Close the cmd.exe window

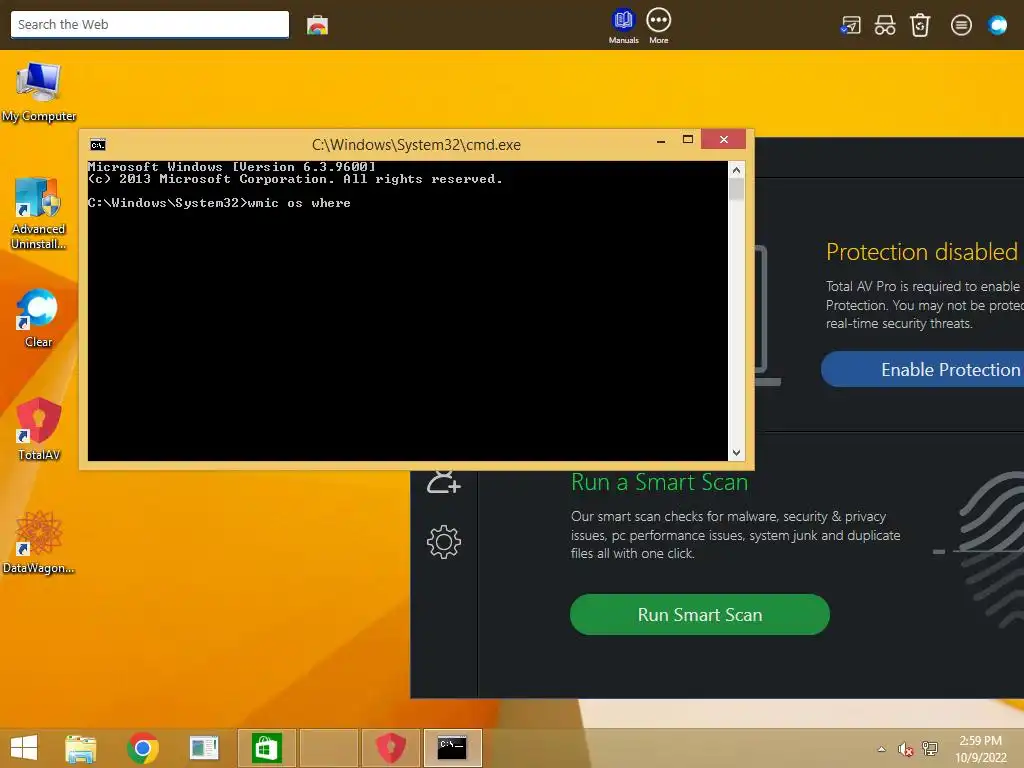[x=724, y=139]
